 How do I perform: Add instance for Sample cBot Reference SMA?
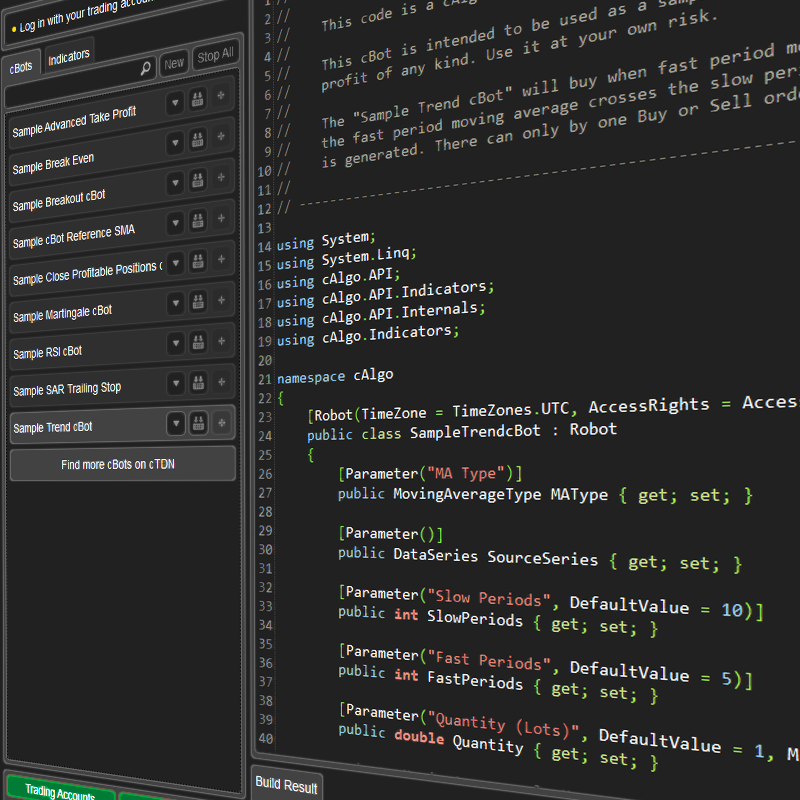pyautogui.click(x=220, y=222)
